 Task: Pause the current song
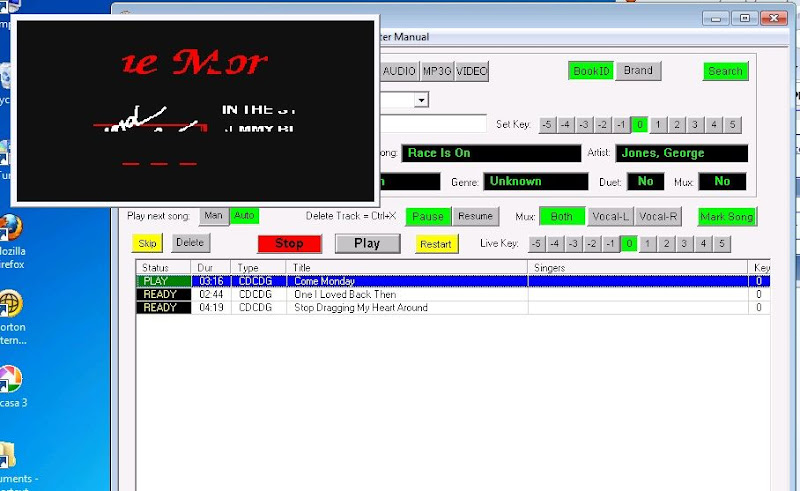pos(428,216)
